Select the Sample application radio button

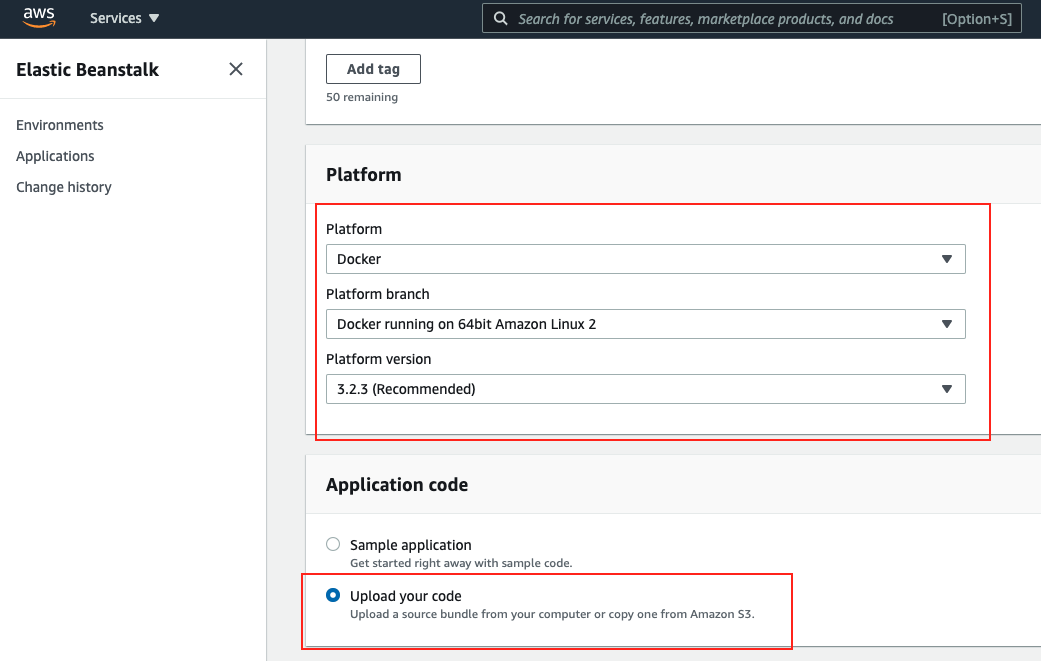[333, 544]
